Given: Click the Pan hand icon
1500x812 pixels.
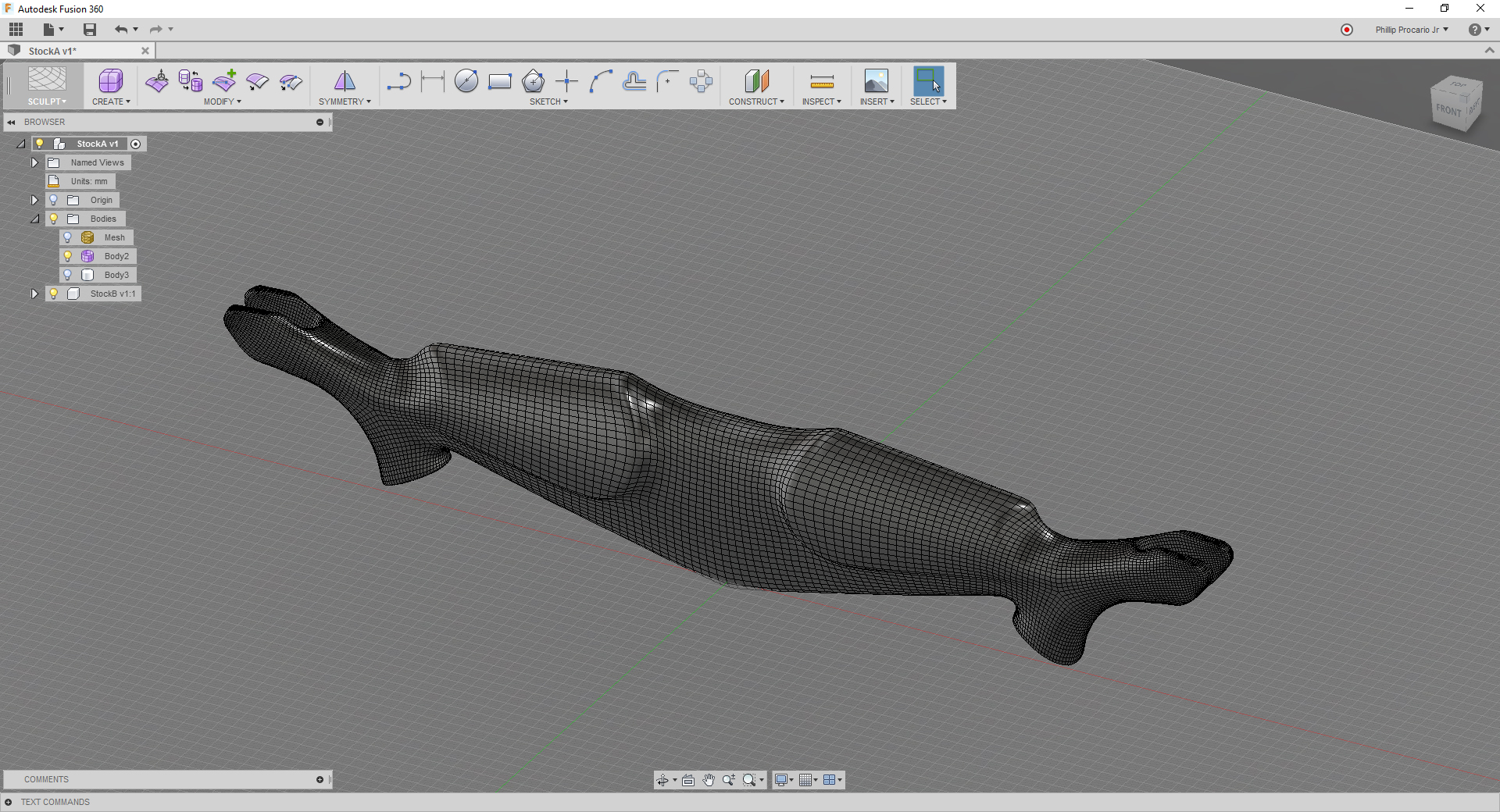Looking at the screenshot, I should pyautogui.click(x=709, y=780).
